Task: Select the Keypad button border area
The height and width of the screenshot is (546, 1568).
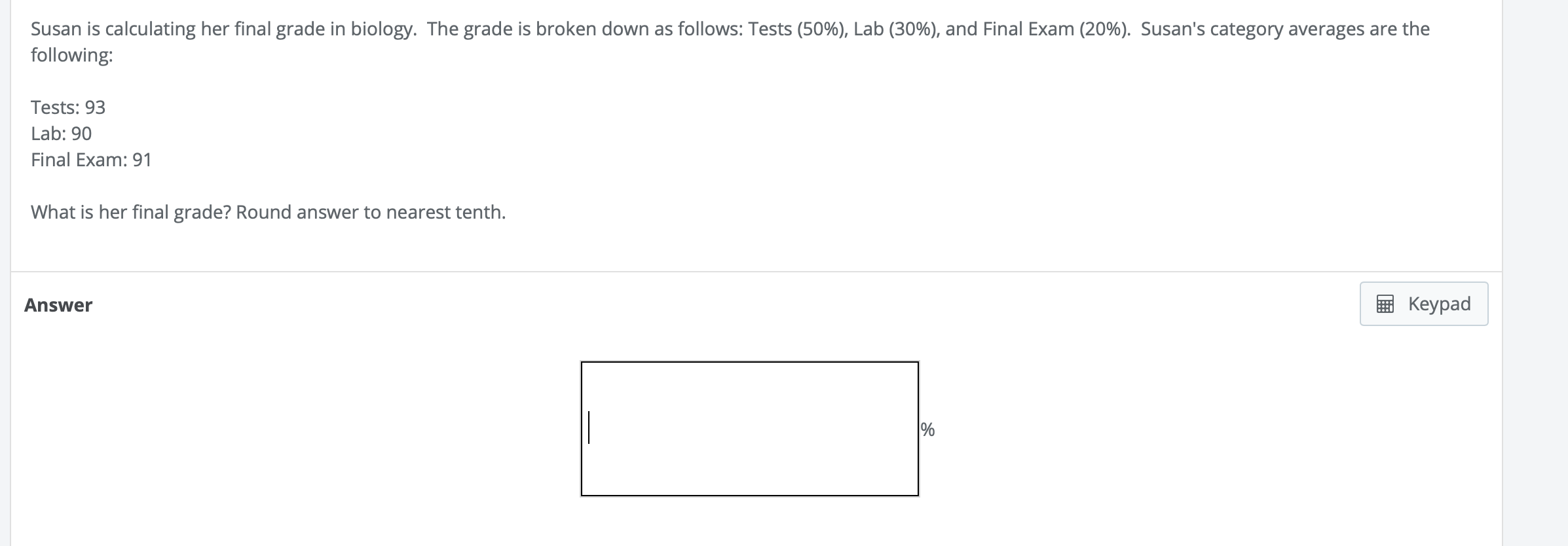Action: 1423,284
